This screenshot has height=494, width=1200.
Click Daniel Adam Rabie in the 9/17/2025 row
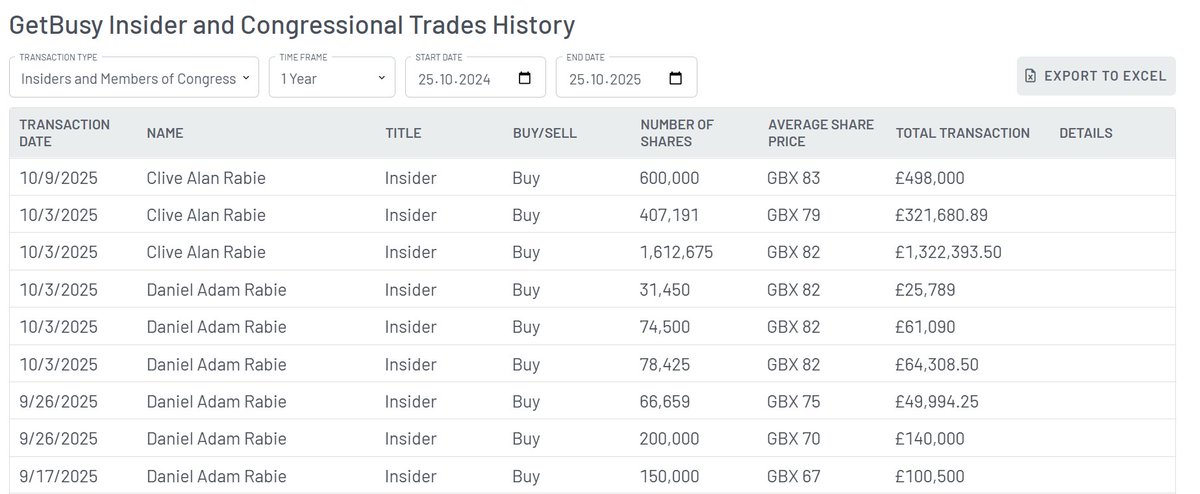tap(216, 476)
